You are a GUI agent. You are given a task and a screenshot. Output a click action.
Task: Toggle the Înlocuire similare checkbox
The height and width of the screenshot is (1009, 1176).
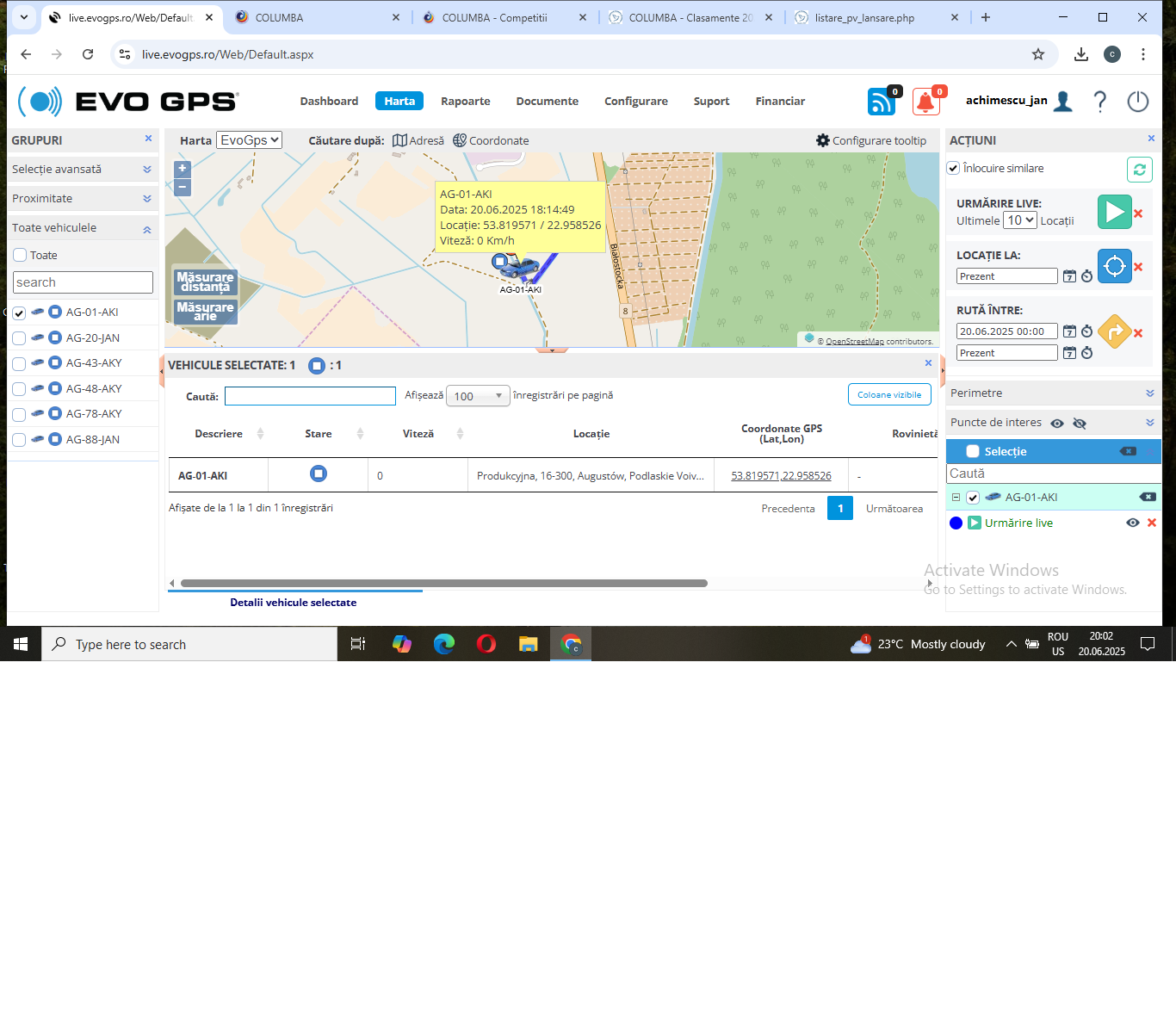click(x=953, y=168)
